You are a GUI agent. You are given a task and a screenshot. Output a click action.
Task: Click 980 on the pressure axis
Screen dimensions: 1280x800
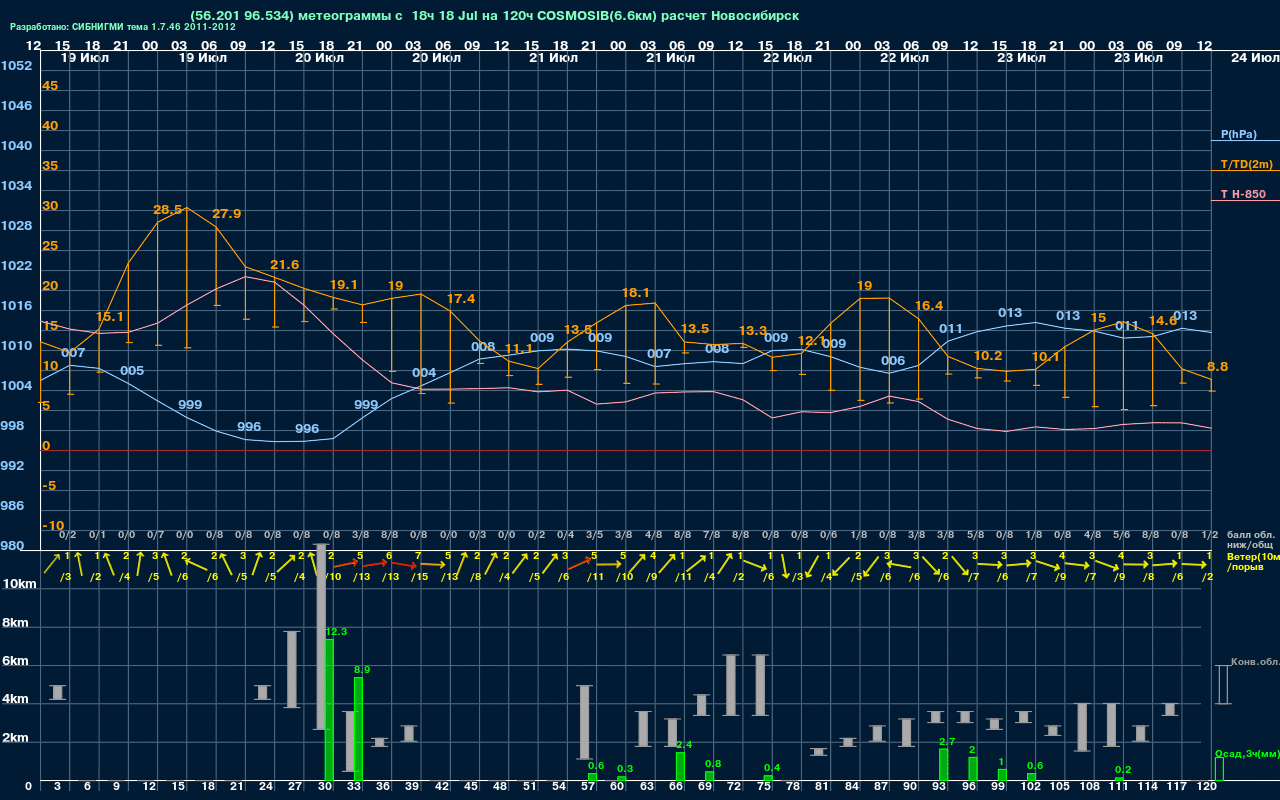(x=13, y=546)
